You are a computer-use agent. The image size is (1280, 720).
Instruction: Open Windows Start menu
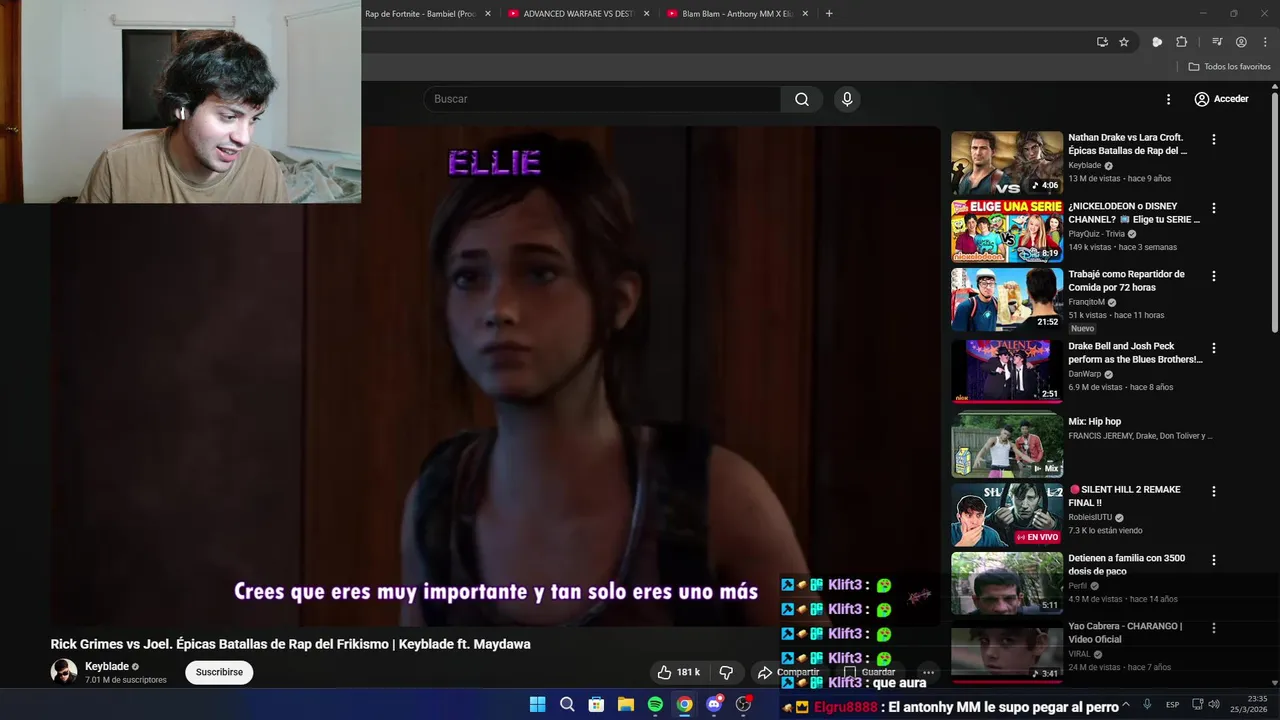pos(537,704)
